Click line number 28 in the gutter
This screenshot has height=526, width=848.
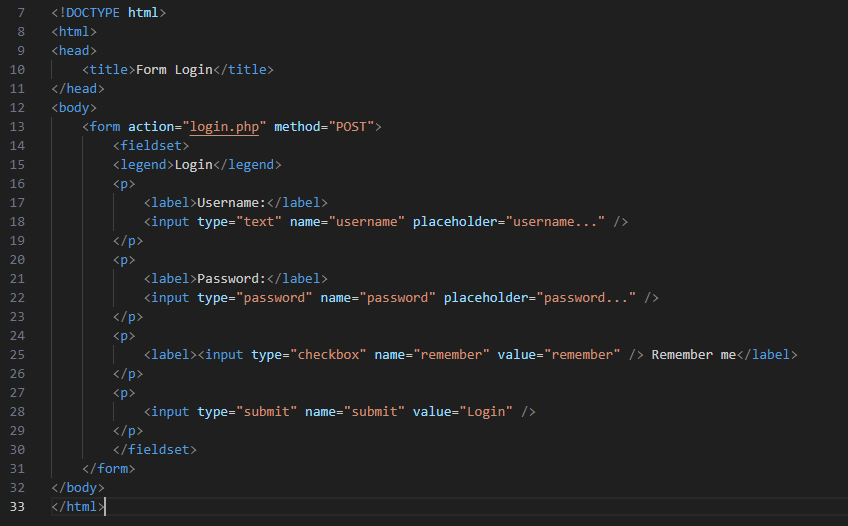point(17,412)
